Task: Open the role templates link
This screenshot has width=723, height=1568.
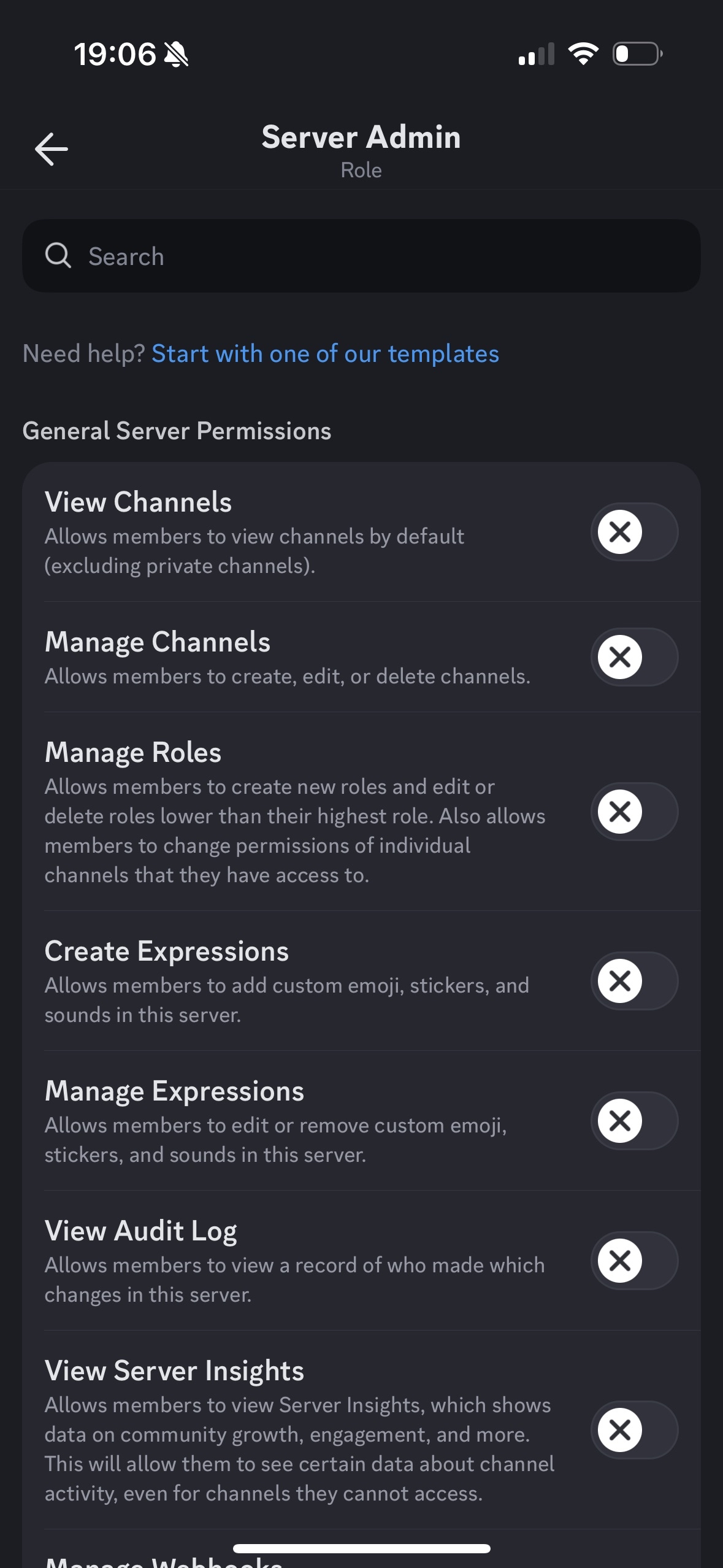Action: (x=325, y=354)
